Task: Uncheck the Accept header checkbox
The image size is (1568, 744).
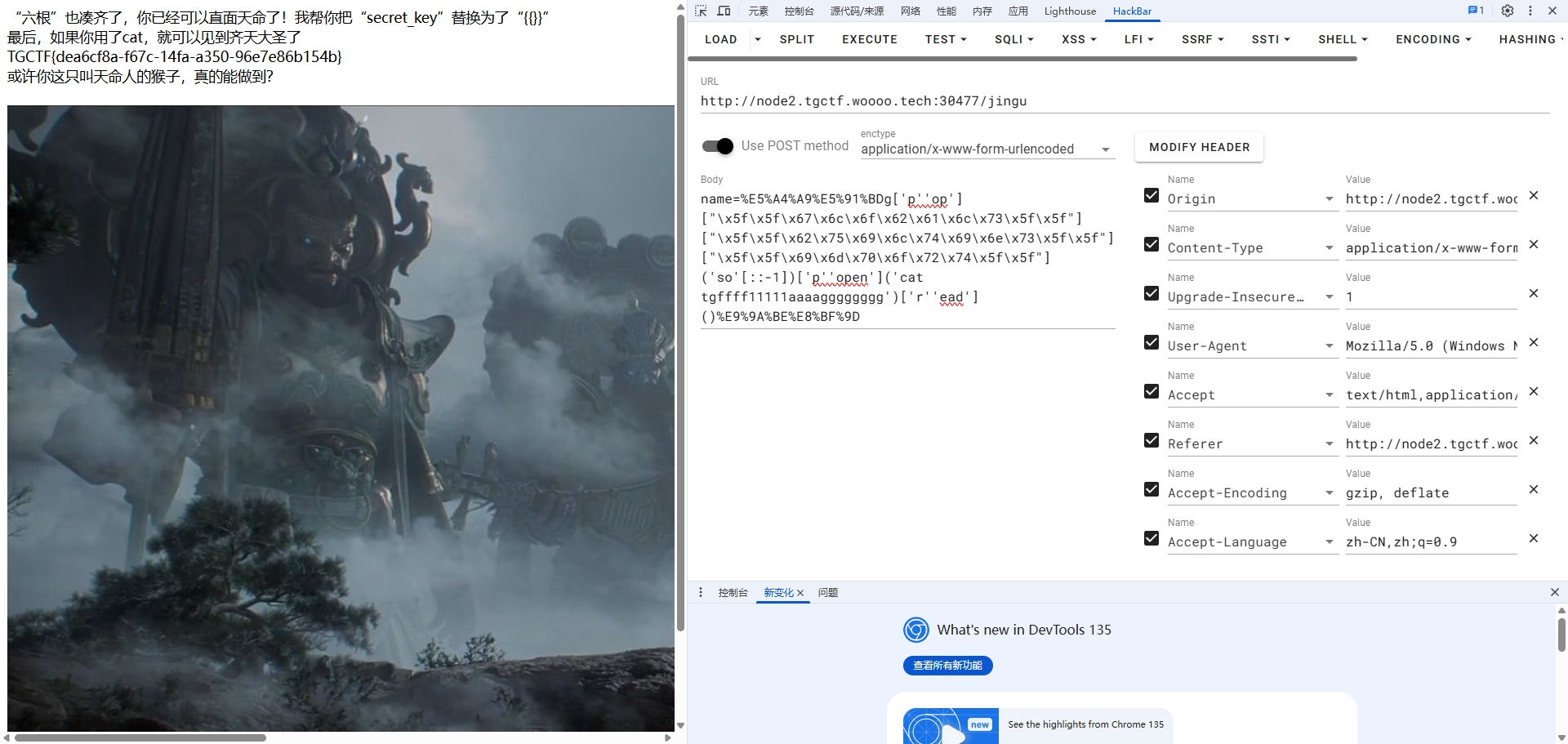Action: [1151, 391]
